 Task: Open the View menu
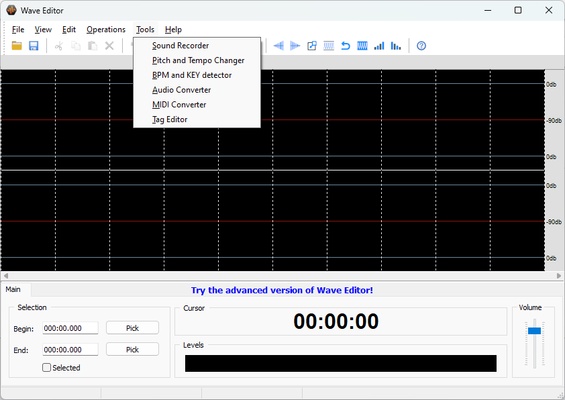point(43,30)
